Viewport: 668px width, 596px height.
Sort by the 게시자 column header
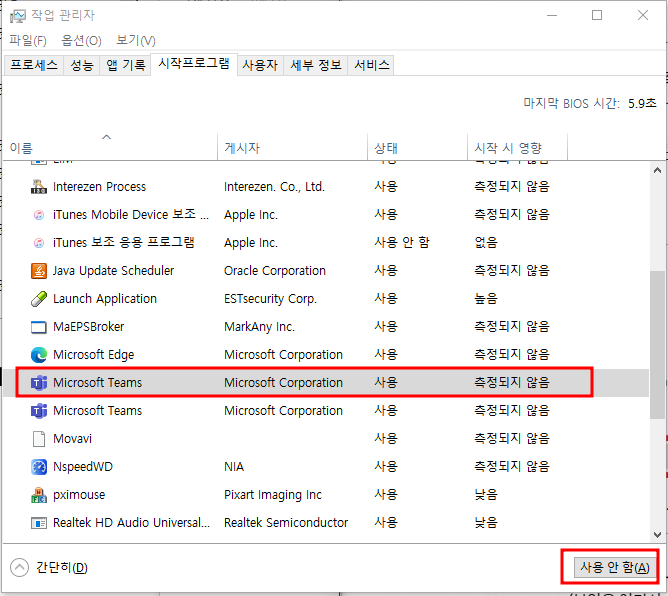[x=292, y=147]
